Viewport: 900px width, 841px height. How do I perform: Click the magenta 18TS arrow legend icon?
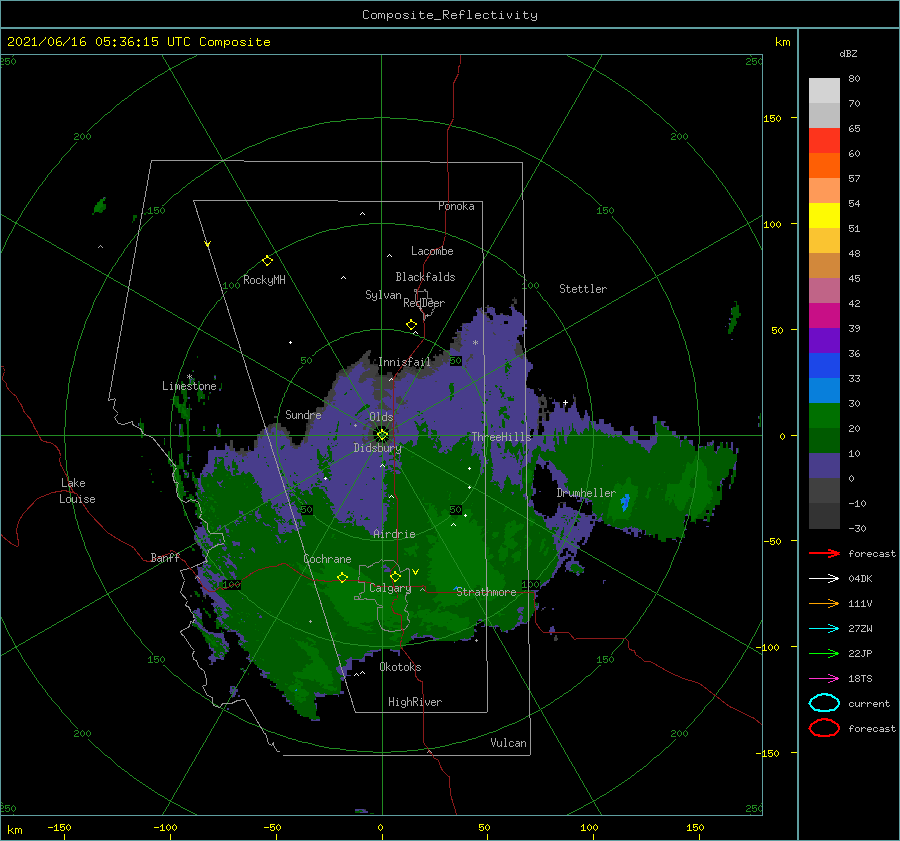tap(824, 679)
